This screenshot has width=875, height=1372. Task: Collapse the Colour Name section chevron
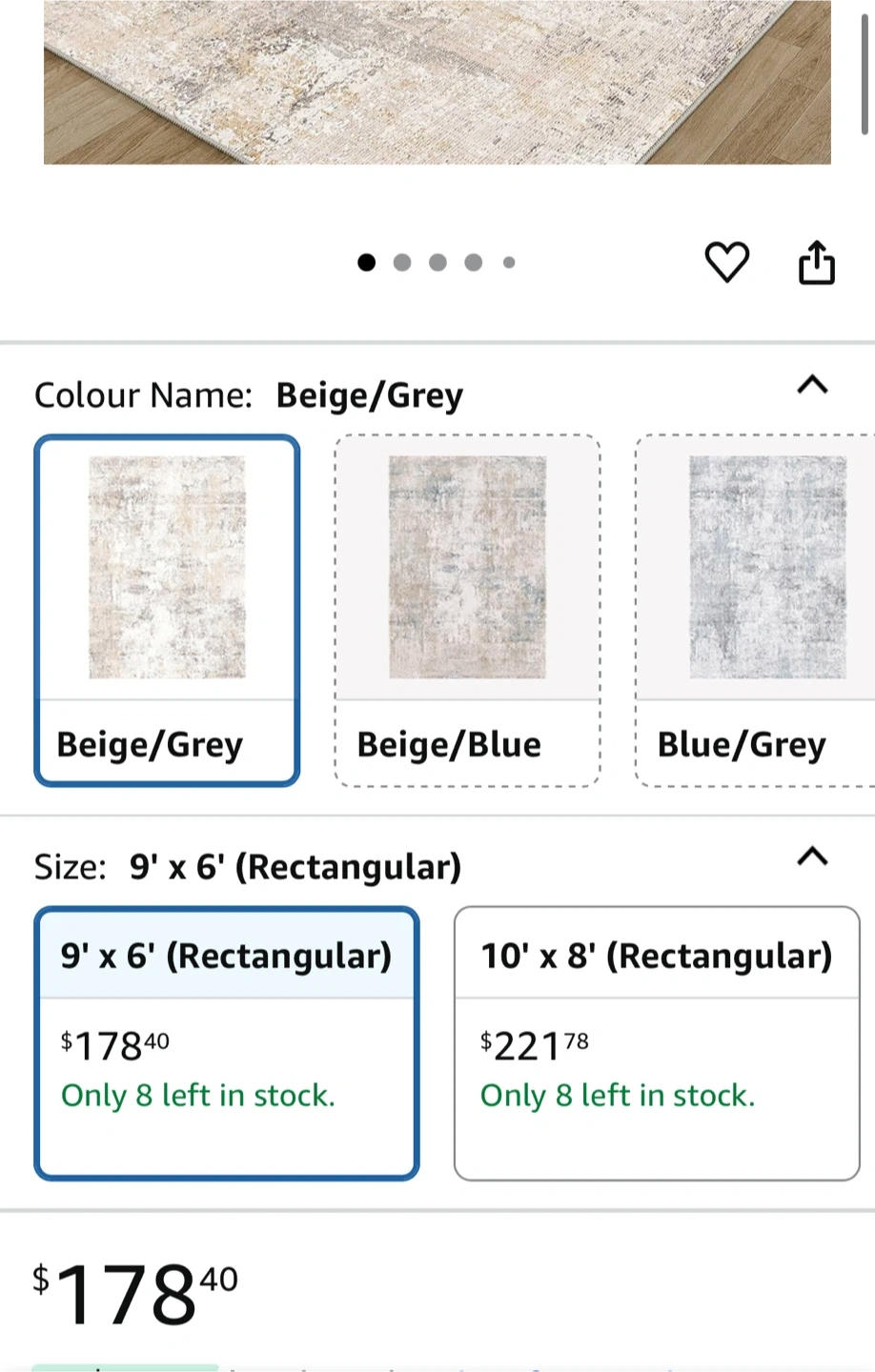coord(812,385)
